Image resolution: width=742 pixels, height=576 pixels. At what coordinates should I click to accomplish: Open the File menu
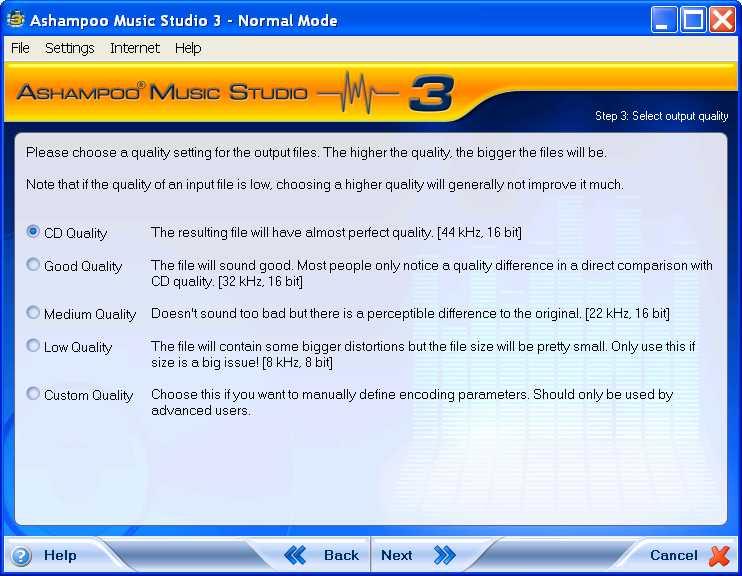20,48
